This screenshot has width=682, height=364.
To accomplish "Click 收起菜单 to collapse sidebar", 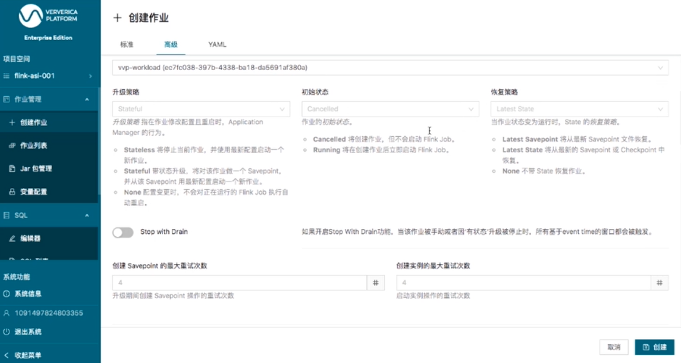I will [x=28, y=355].
